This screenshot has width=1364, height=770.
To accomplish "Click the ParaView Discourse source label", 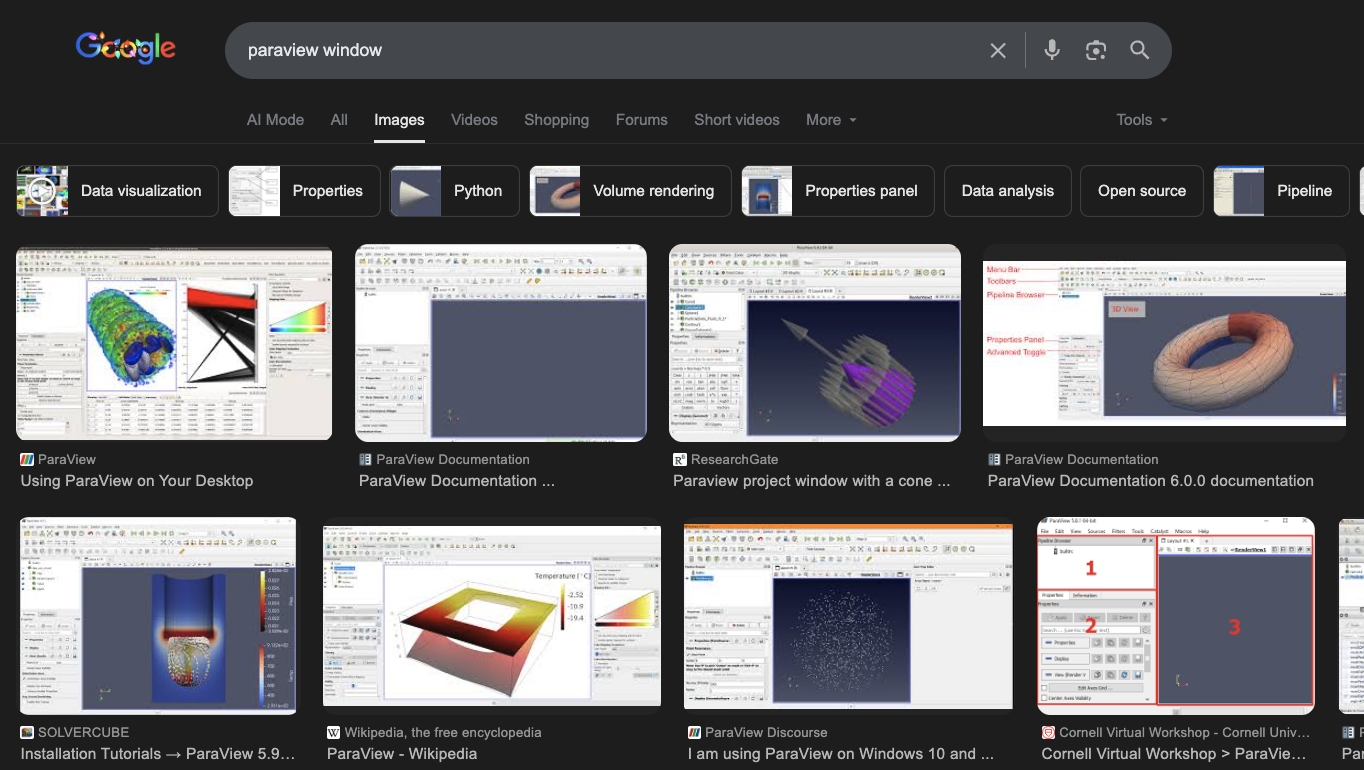I will click(766, 733).
